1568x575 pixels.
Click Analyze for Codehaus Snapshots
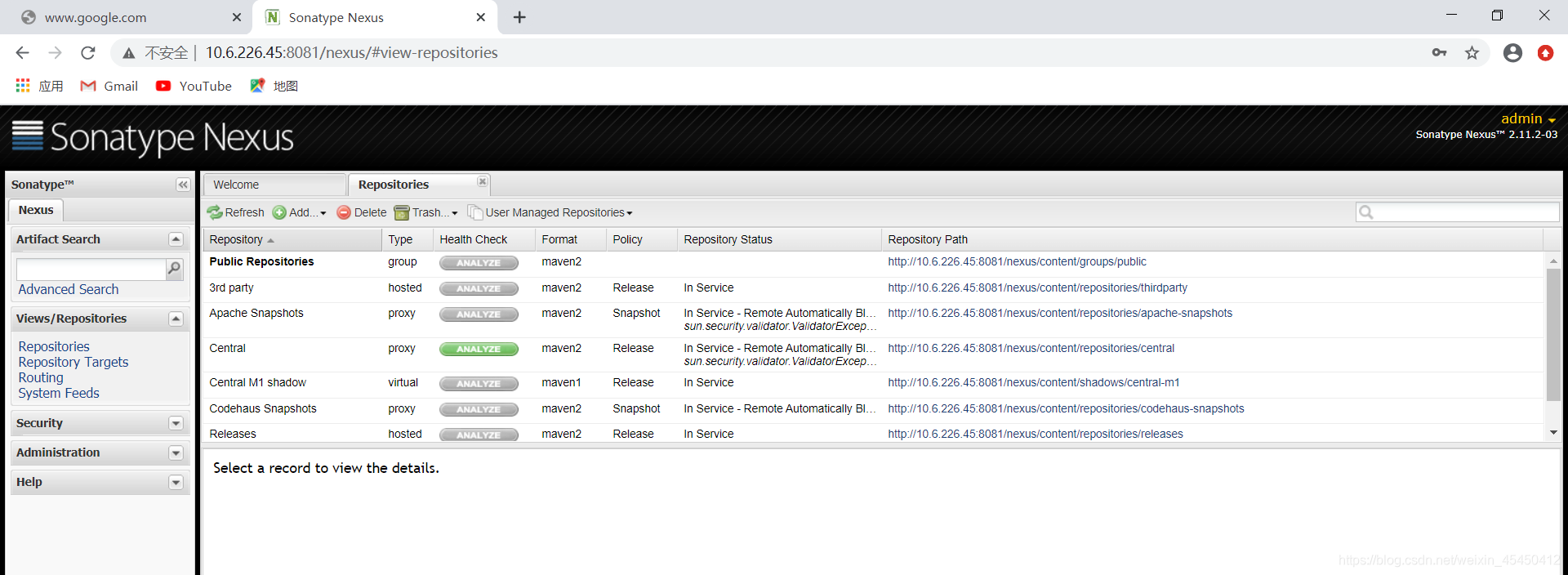[x=479, y=409]
